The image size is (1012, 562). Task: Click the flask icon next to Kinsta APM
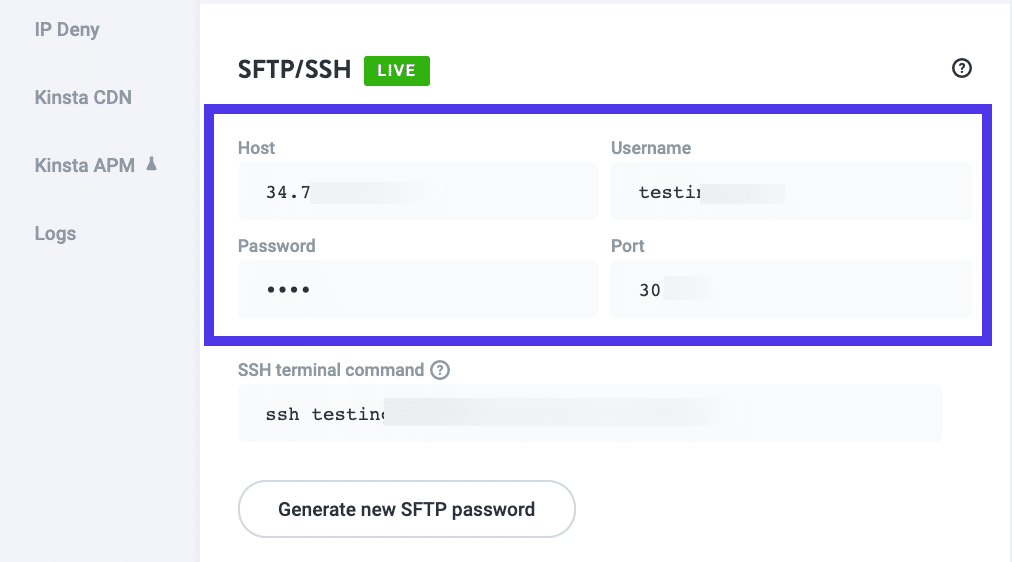(152, 164)
